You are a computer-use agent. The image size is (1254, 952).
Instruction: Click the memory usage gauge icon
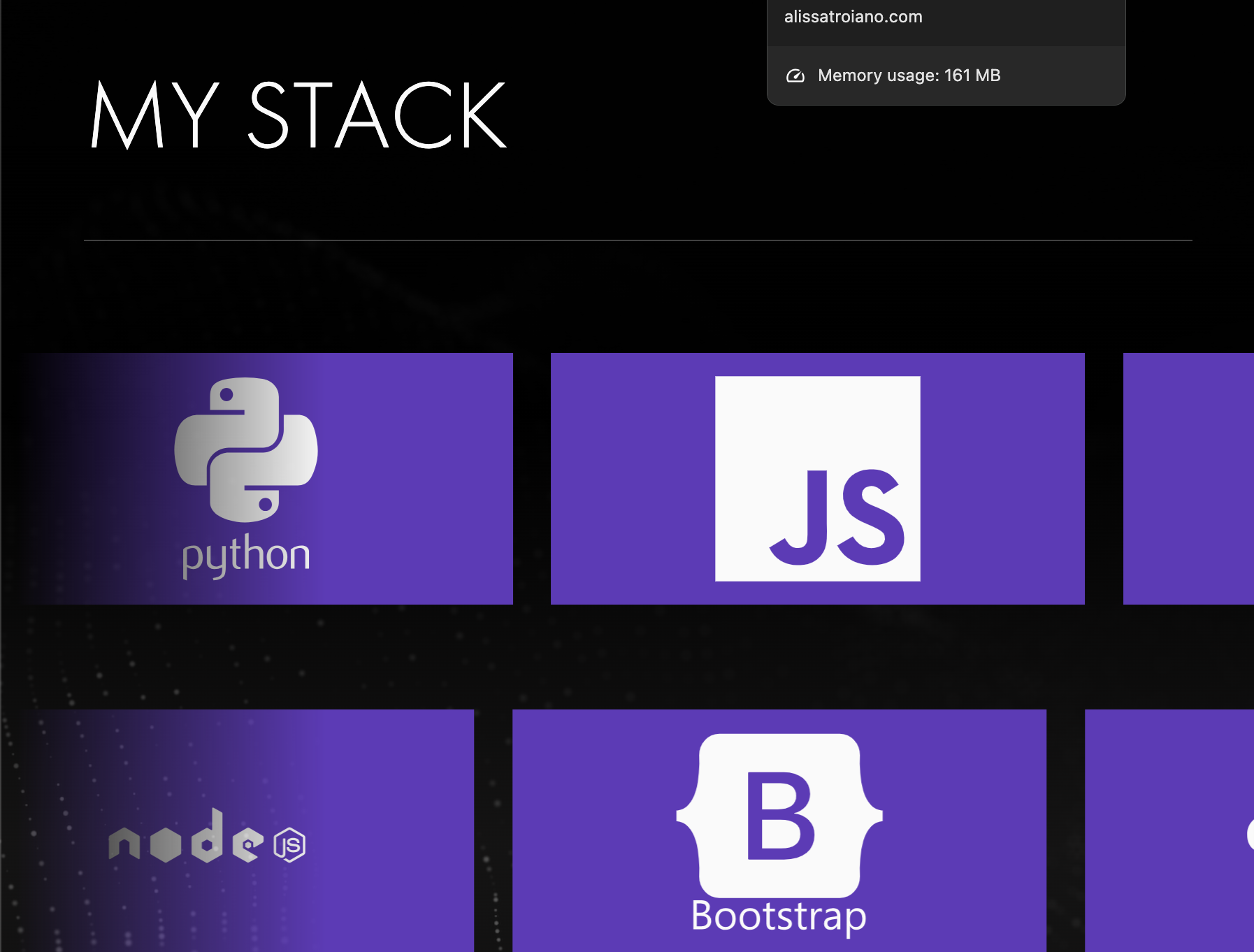(795, 75)
